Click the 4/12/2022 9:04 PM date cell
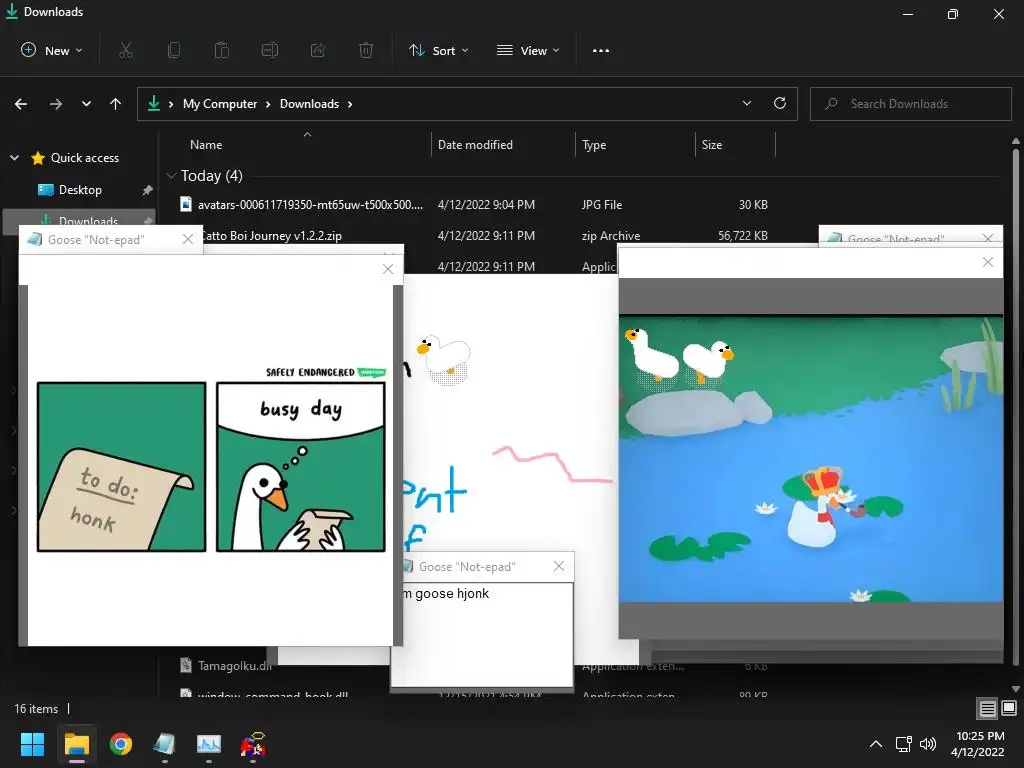This screenshot has width=1024, height=768. [486, 204]
